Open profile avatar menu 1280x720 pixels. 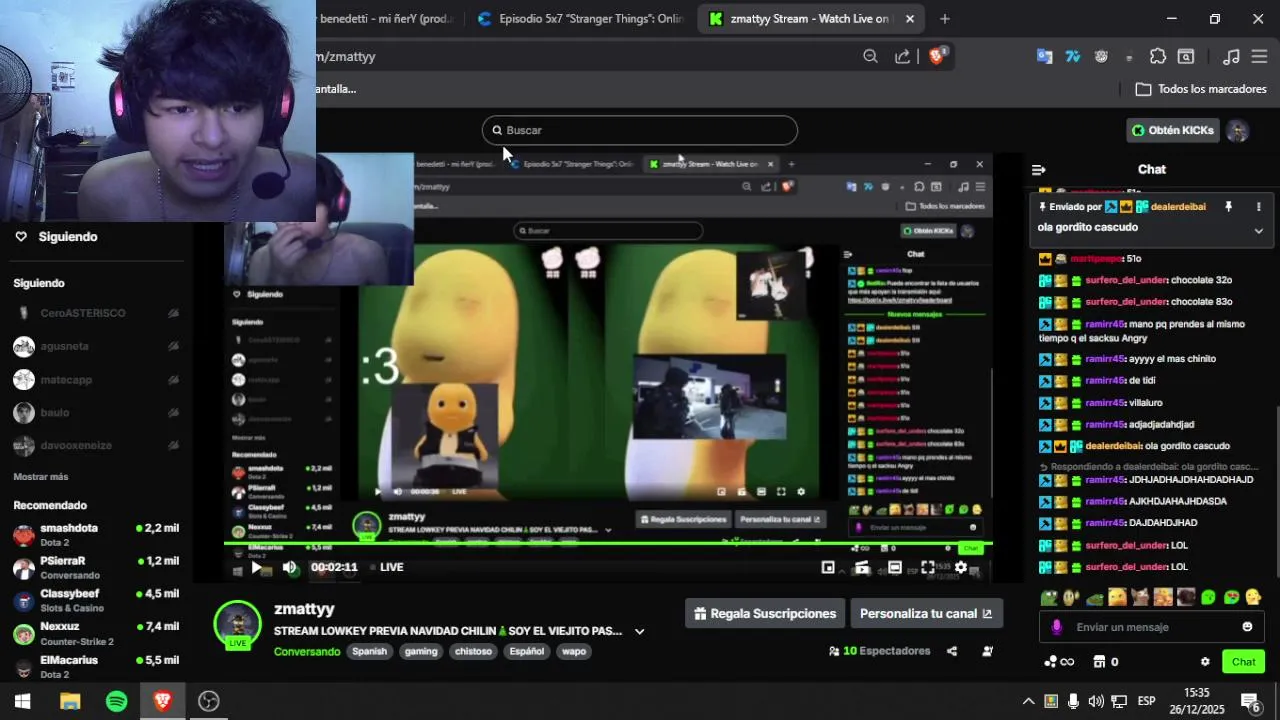coord(1238,131)
